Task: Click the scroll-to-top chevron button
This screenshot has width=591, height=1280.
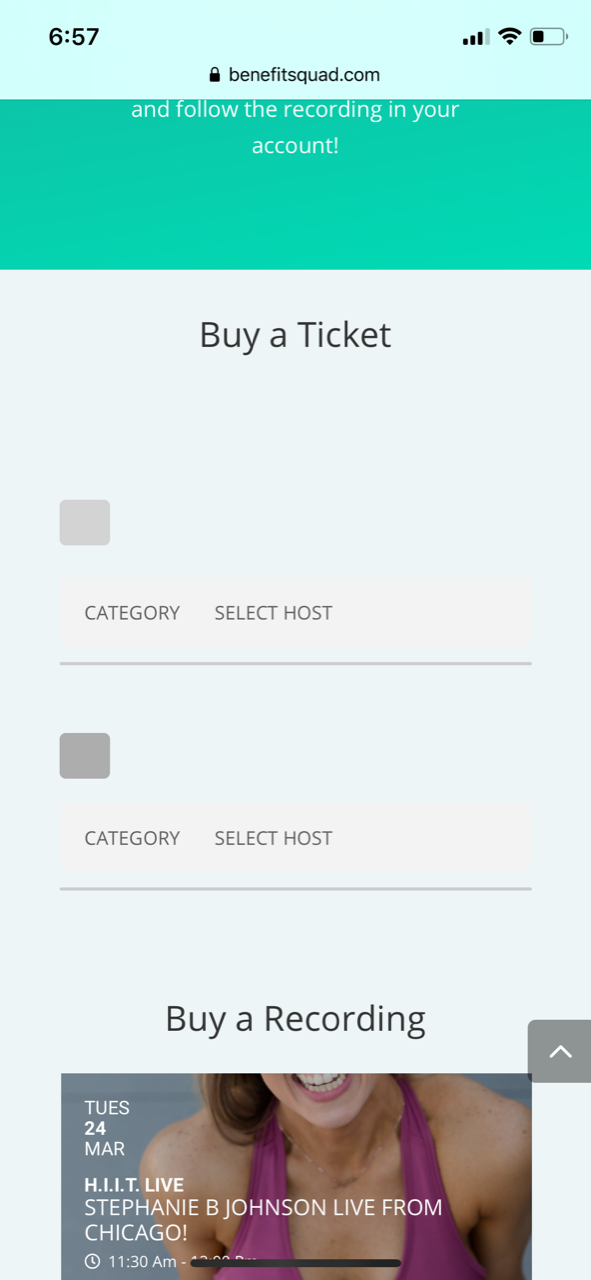Action: 560,1051
